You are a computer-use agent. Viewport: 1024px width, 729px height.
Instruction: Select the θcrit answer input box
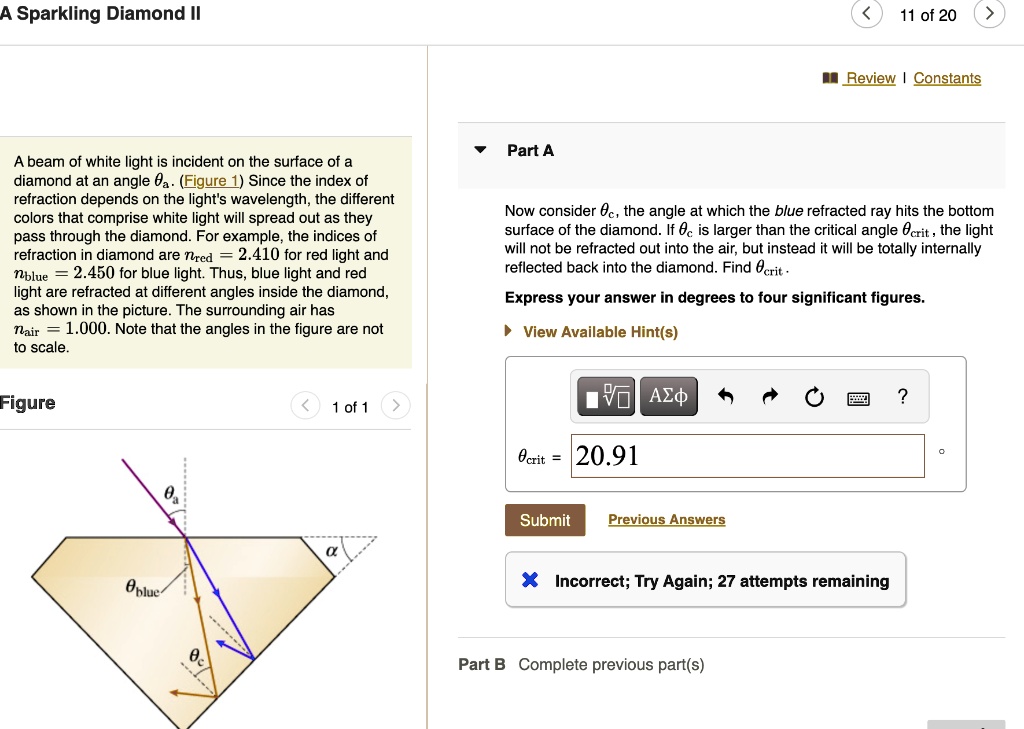point(746,456)
